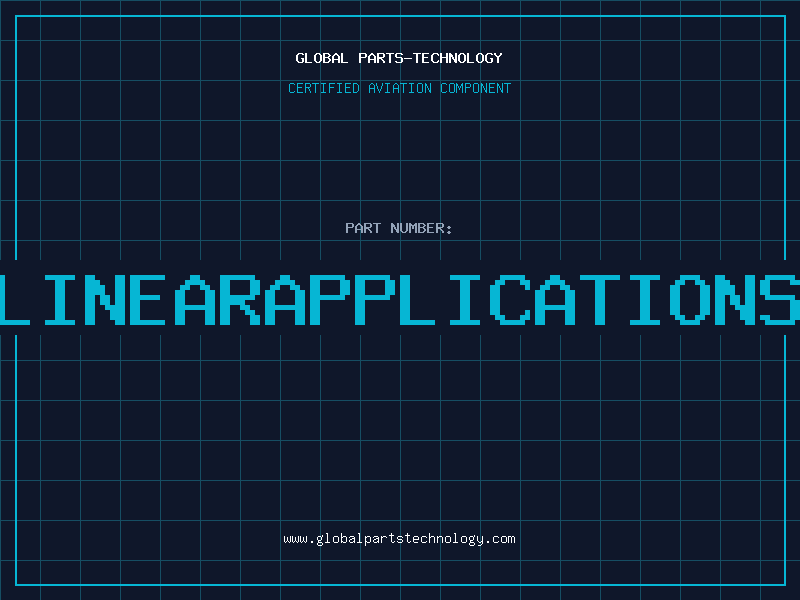Click the 'GLOBAL PARTS-TECHNOLOGY' heading

(x=399, y=58)
